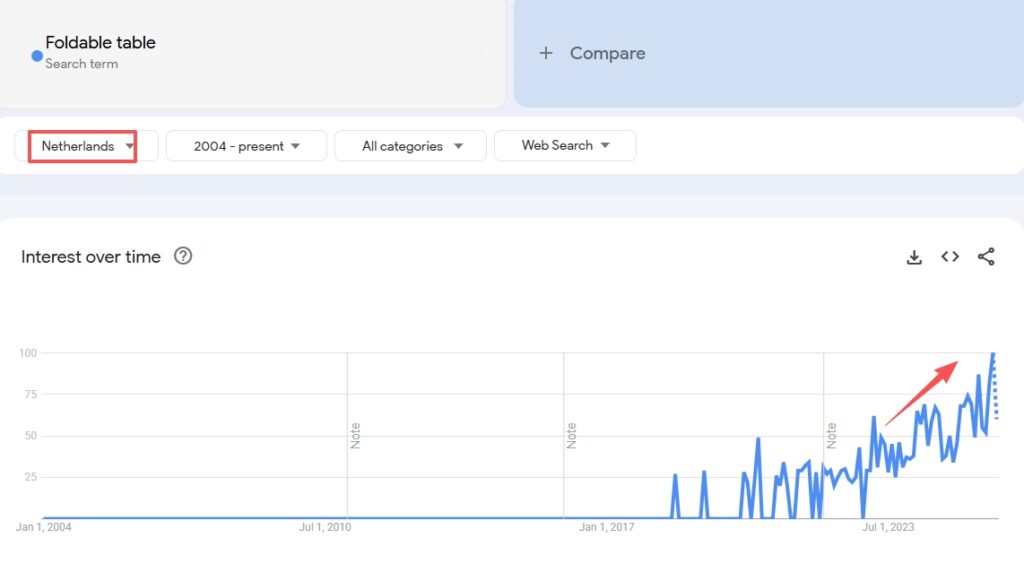
Task: Click the Interest over time heading
Action: [x=91, y=257]
